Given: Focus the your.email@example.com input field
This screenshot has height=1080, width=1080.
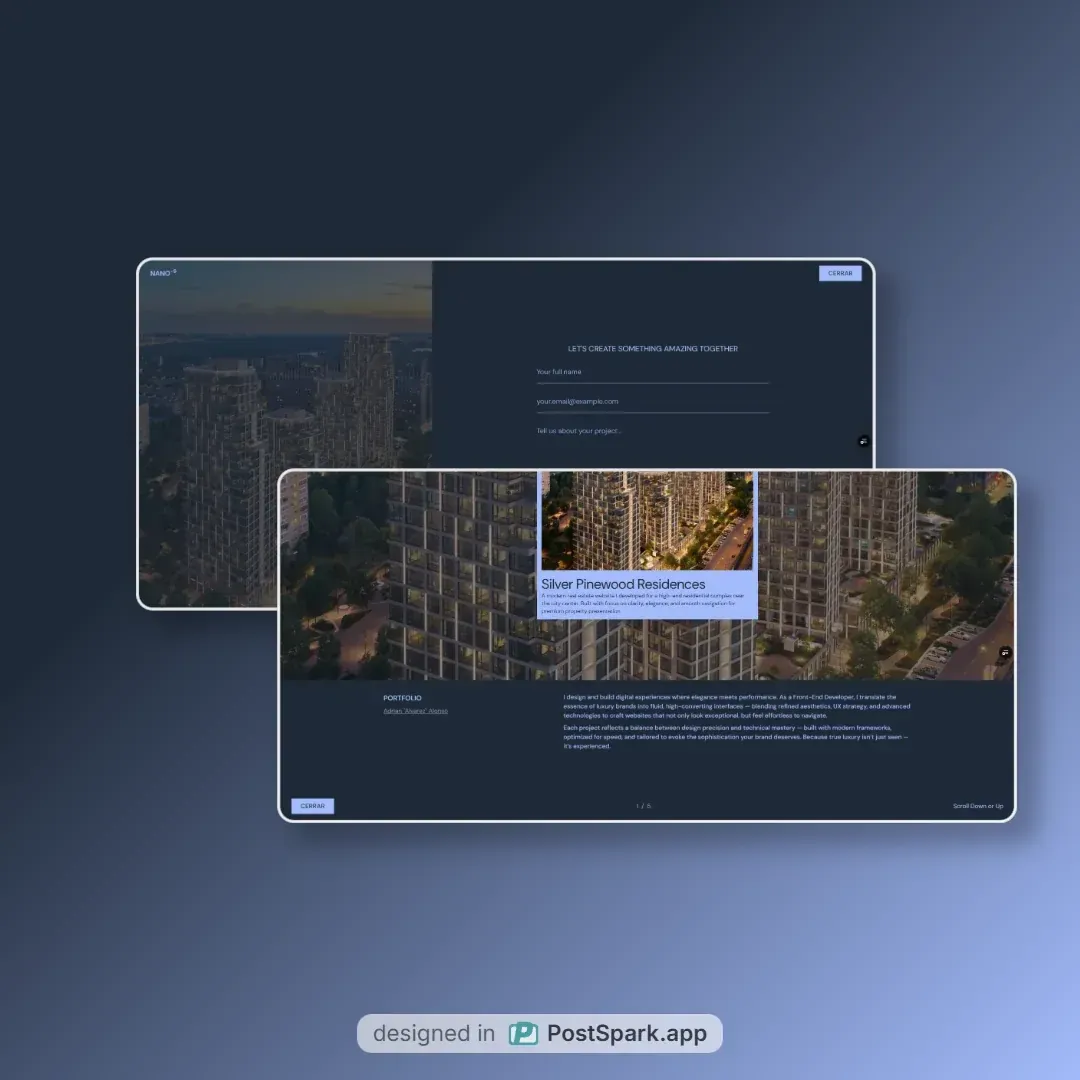Looking at the screenshot, I should (652, 402).
